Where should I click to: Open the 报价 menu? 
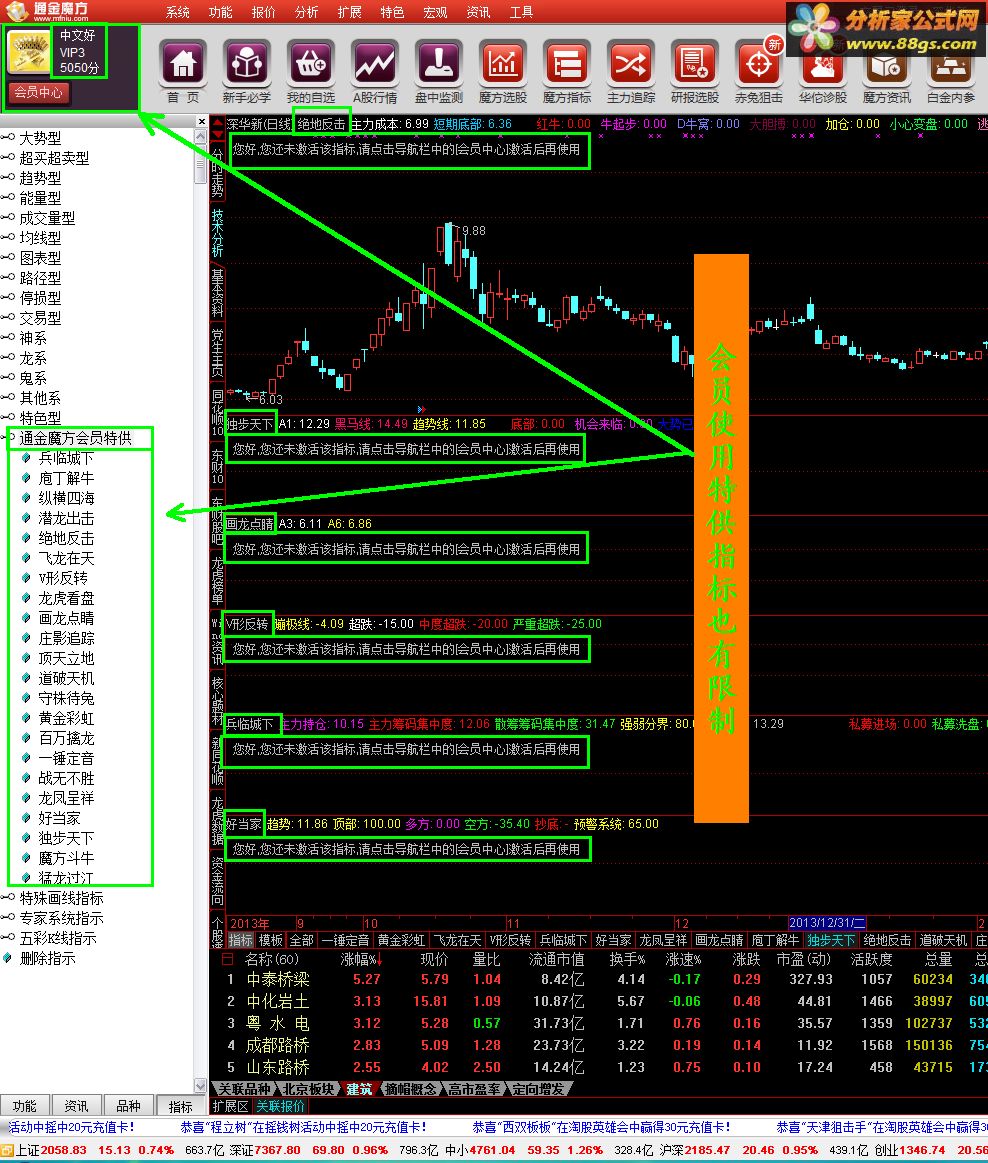point(263,12)
